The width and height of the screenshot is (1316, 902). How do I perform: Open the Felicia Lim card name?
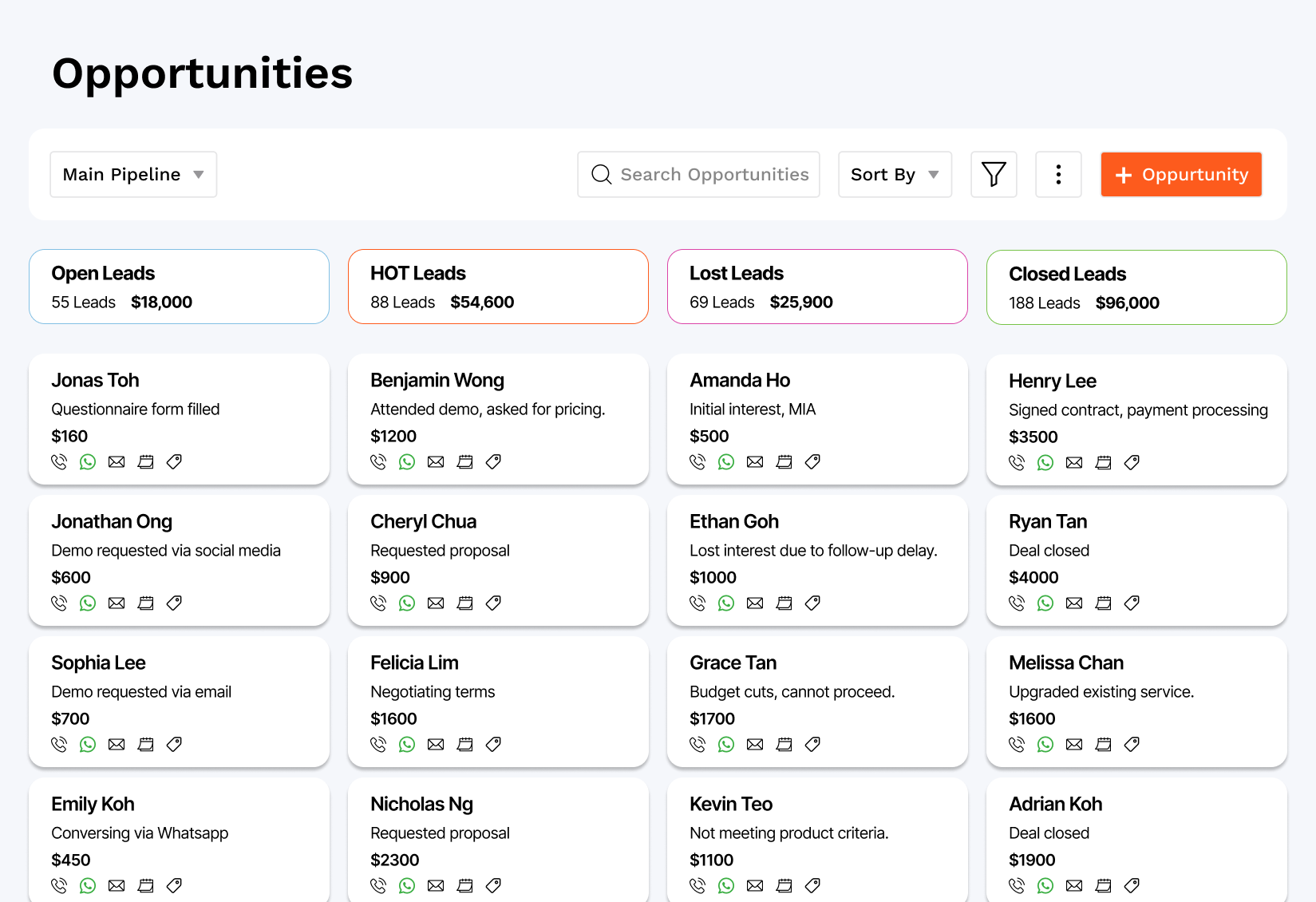(414, 663)
